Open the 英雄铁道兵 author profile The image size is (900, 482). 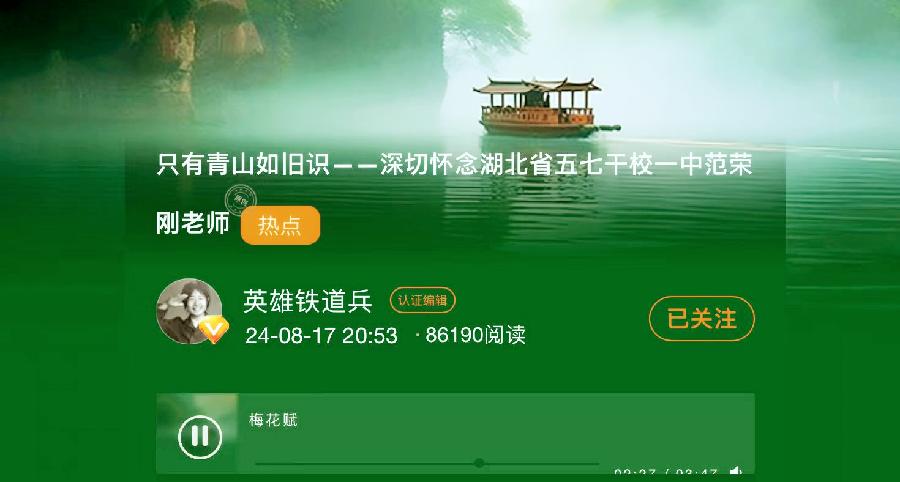click(308, 301)
